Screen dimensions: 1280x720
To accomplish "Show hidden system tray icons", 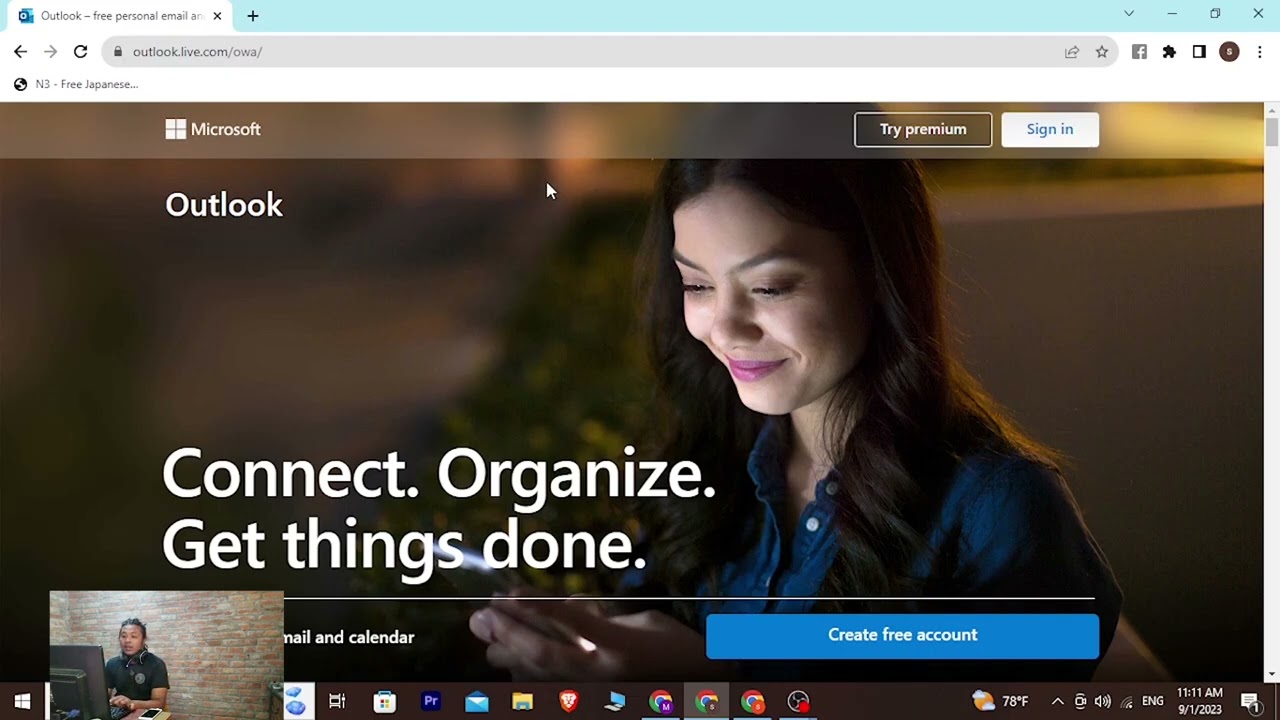I will click(x=1057, y=701).
